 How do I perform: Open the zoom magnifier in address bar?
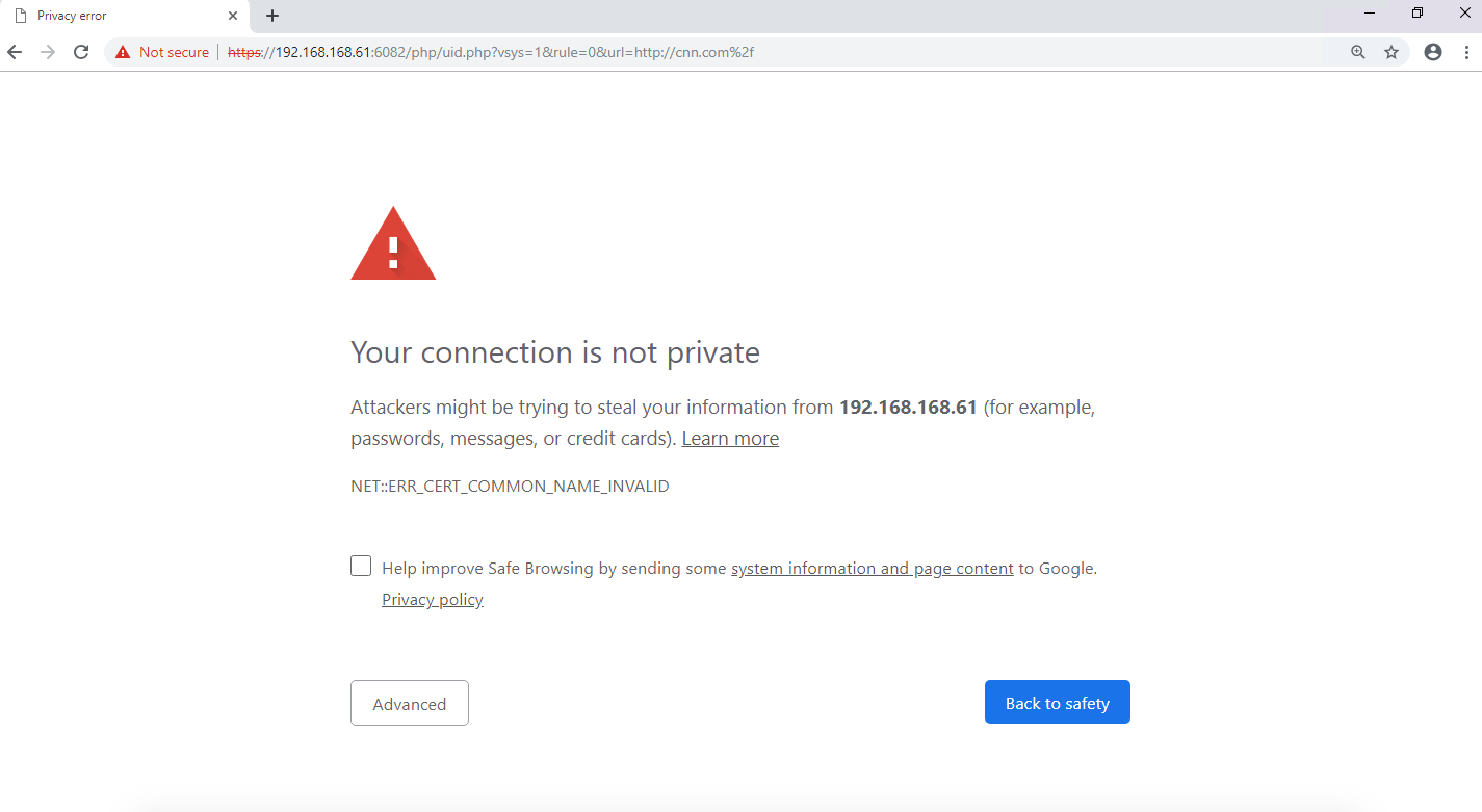coord(1358,53)
